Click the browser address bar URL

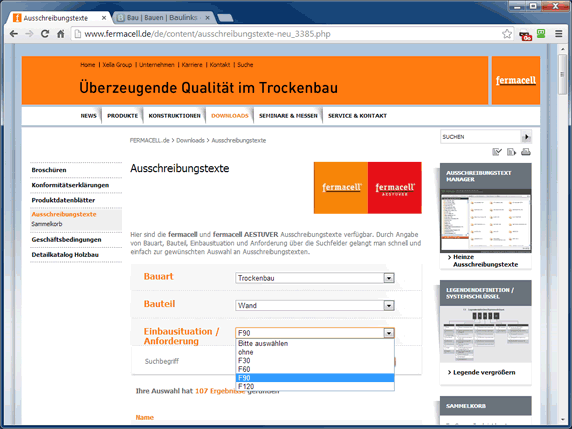tap(207, 34)
